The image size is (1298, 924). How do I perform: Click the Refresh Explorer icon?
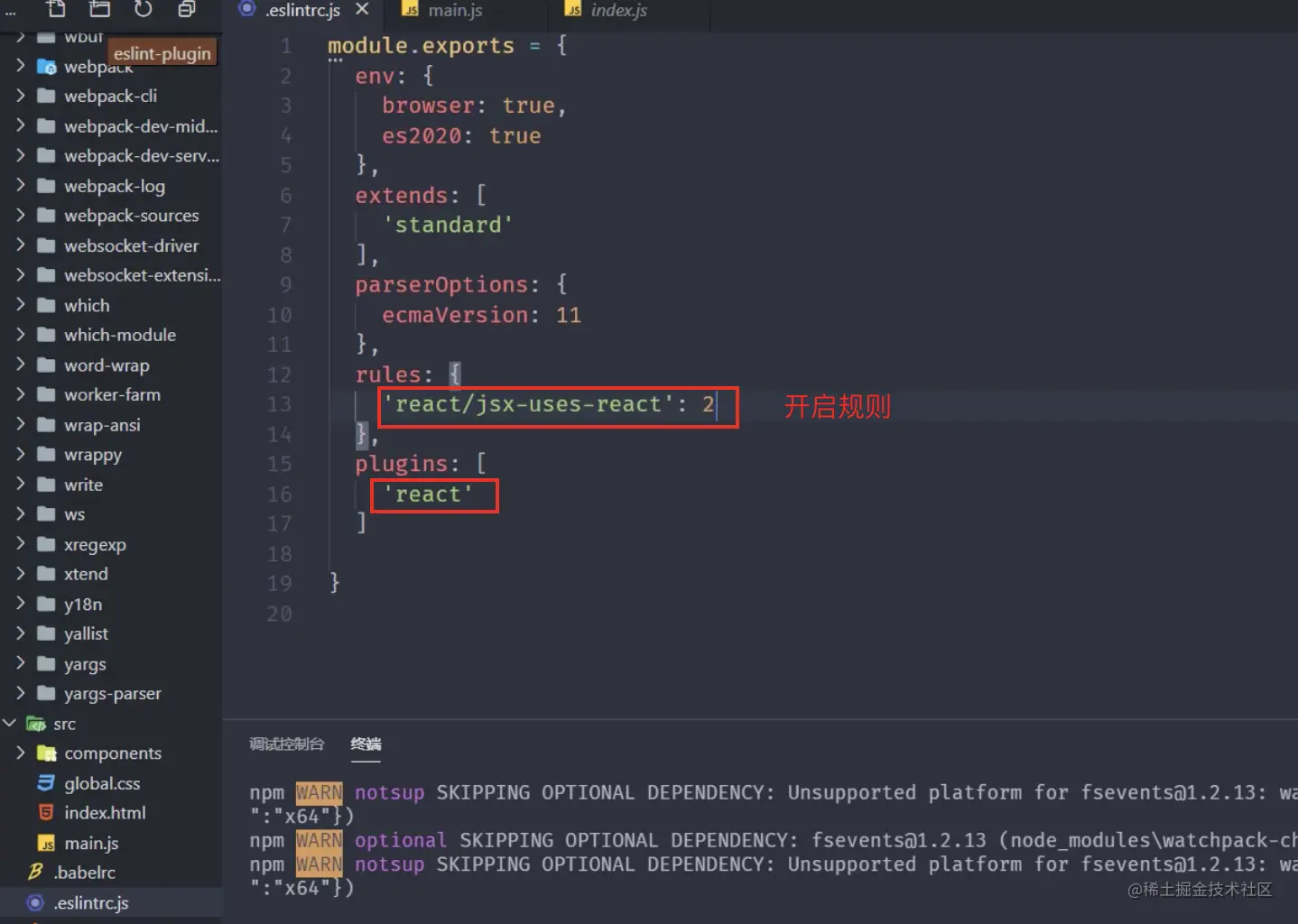(144, 9)
